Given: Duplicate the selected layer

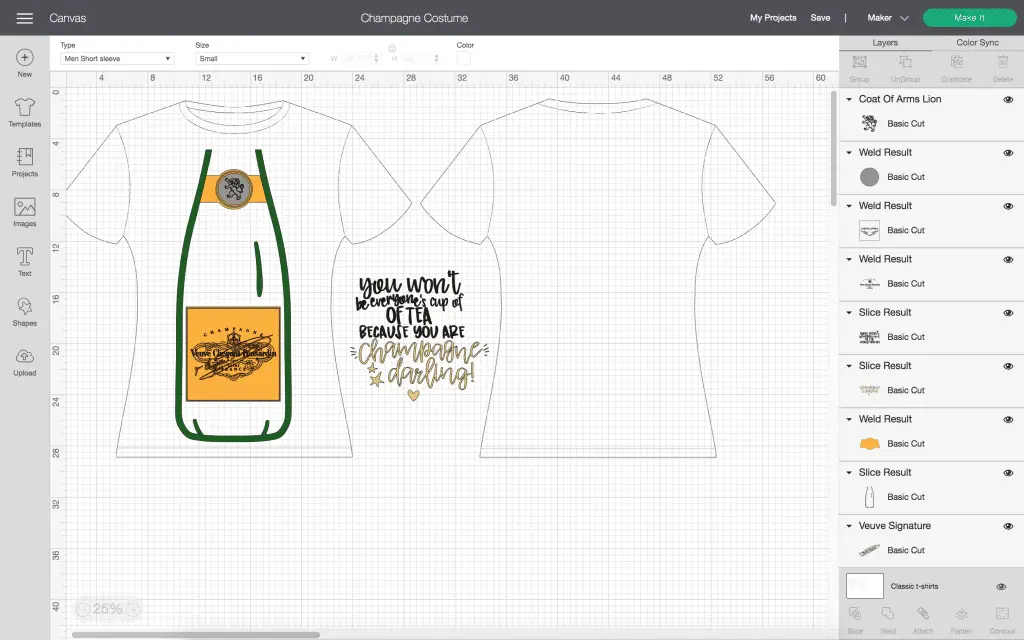Looking at the screenshot, I should click(956, 68).
